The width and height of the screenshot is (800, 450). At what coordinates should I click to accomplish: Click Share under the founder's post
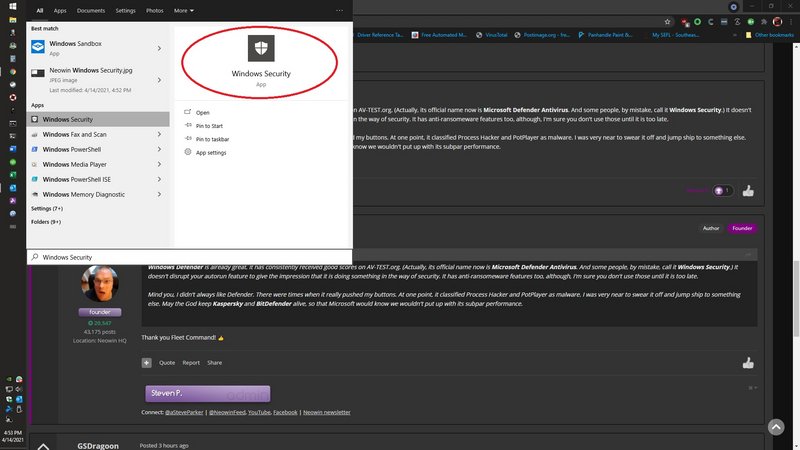click(x=214, y=363)
